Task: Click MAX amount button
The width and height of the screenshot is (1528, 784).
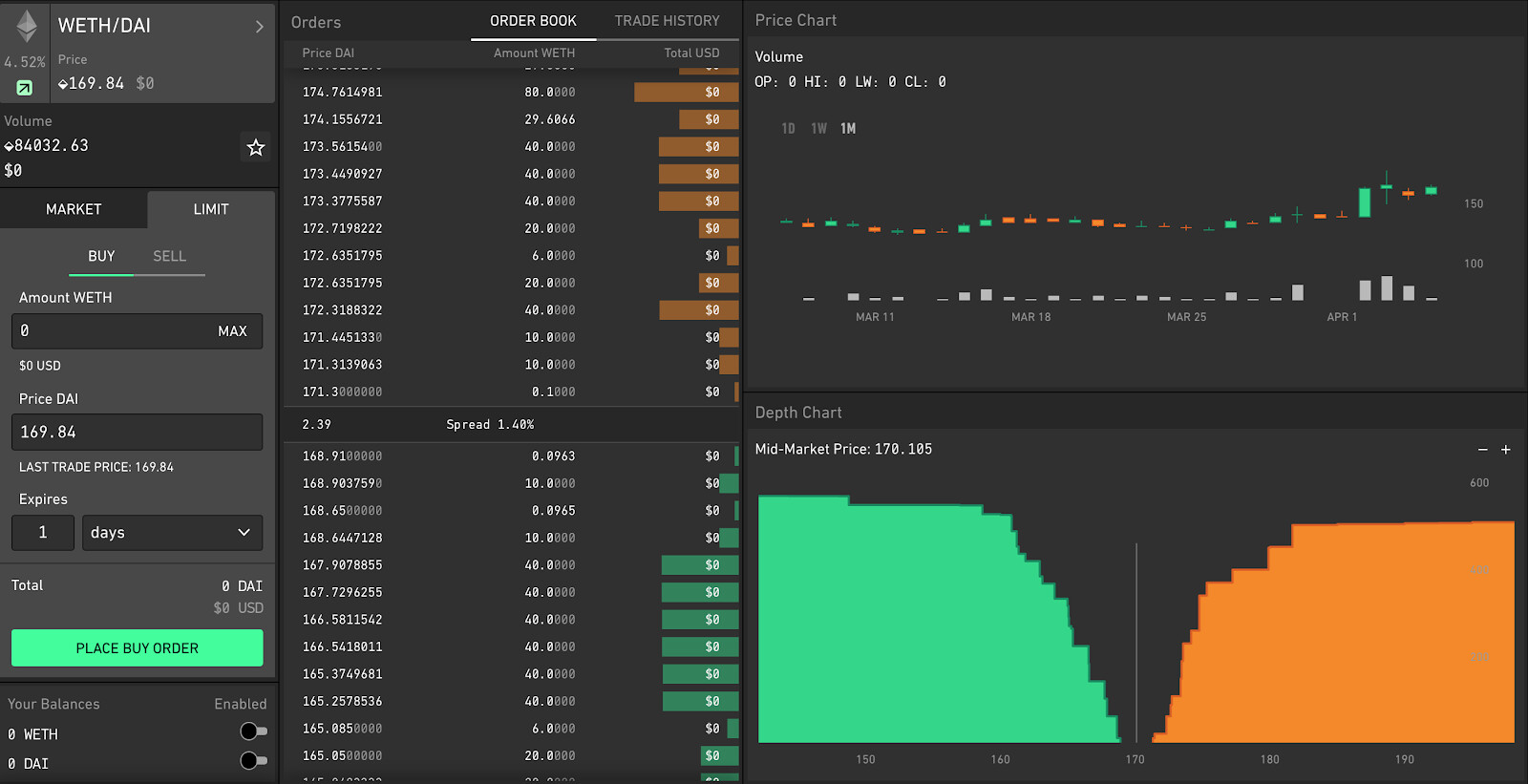Action: [x=232, y=331]
